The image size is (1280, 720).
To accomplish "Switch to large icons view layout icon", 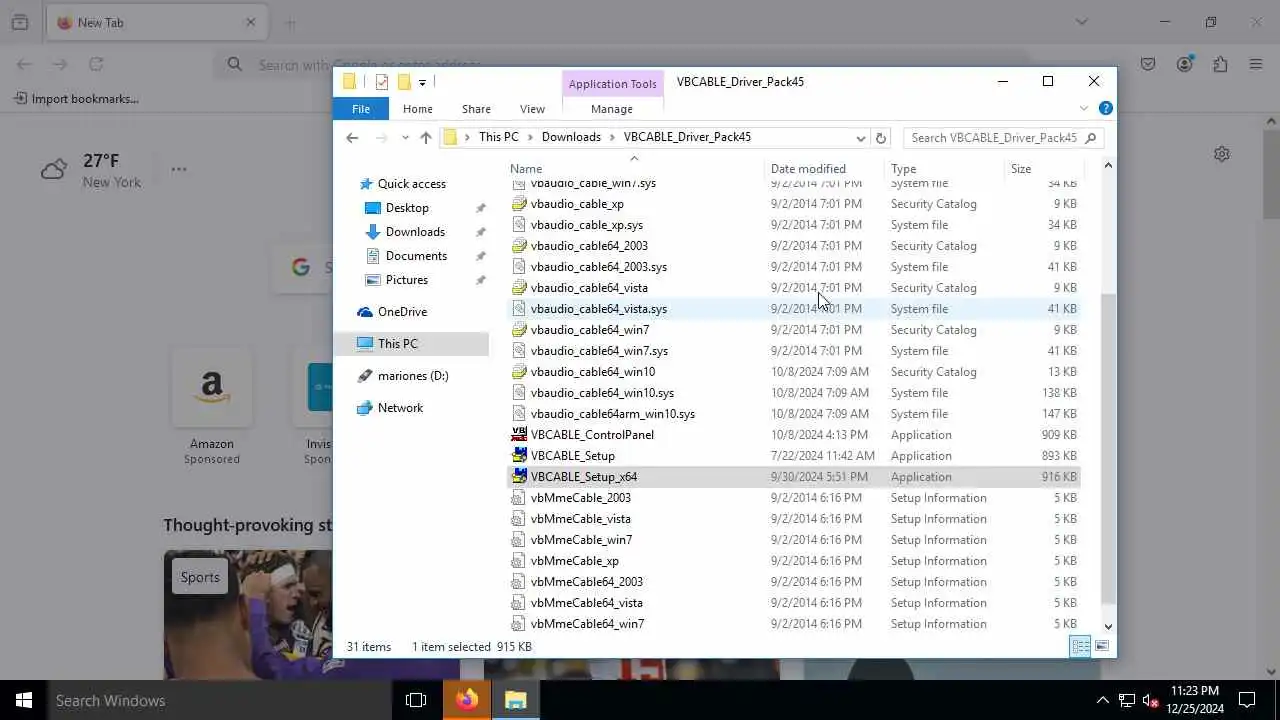I will click(x=1101, y=646).
